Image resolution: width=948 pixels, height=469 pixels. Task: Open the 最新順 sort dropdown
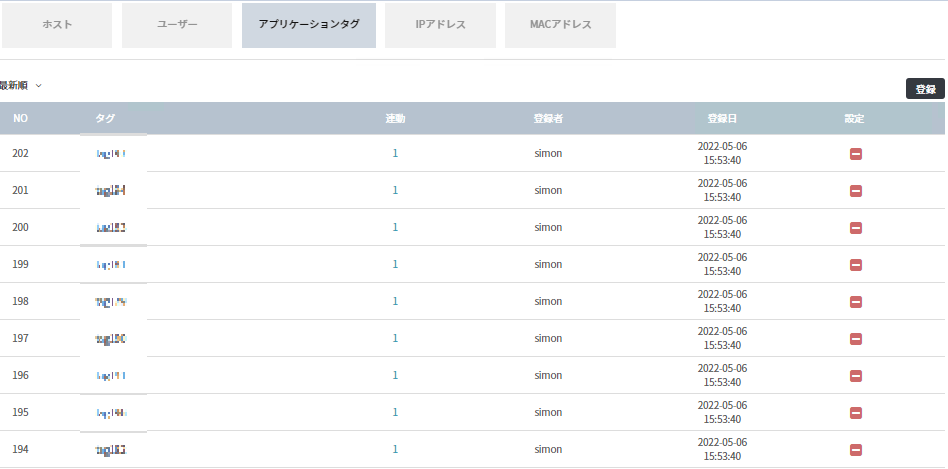point(21,86)
